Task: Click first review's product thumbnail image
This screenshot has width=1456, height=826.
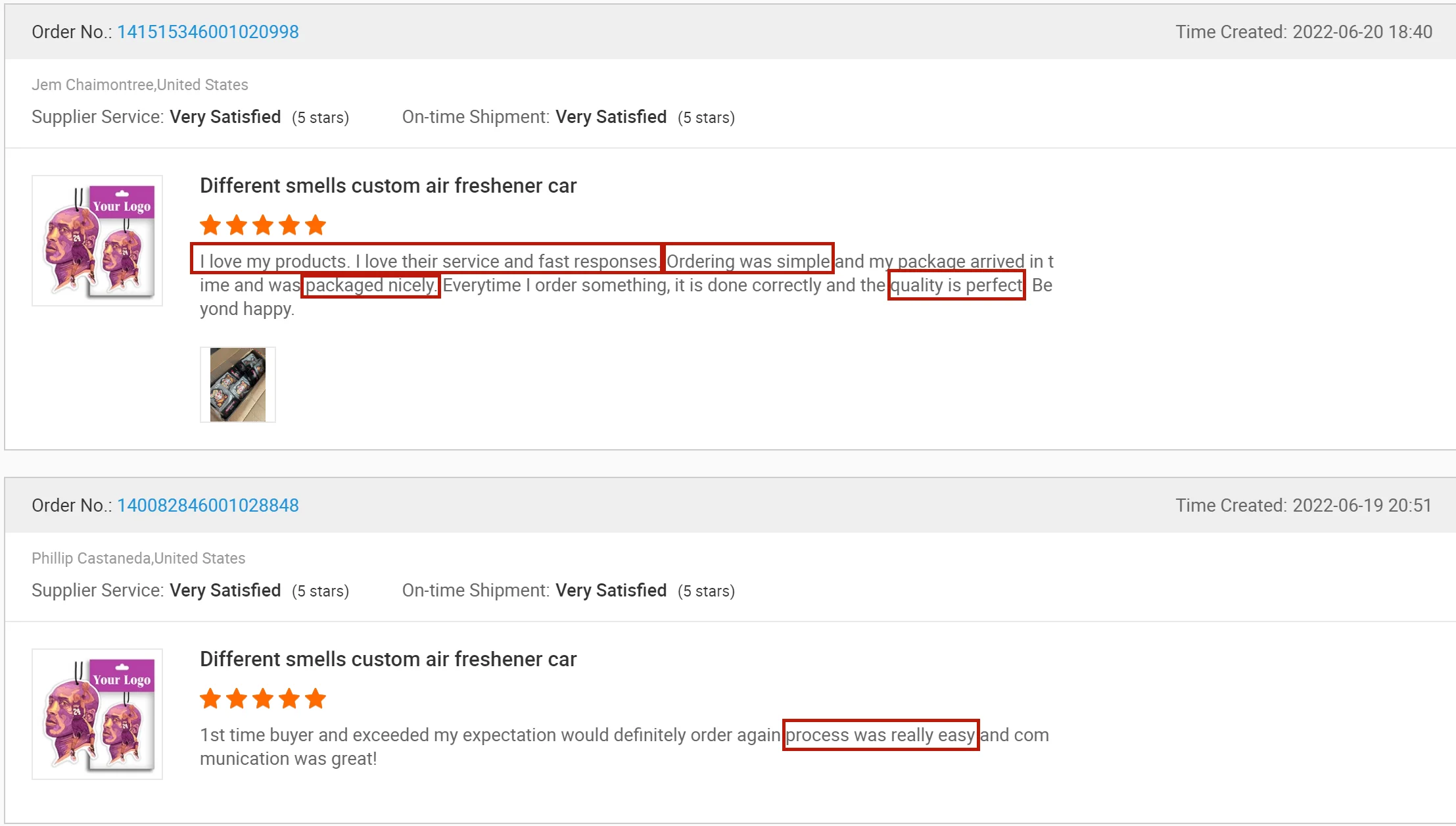Action: tap(97, 241)
